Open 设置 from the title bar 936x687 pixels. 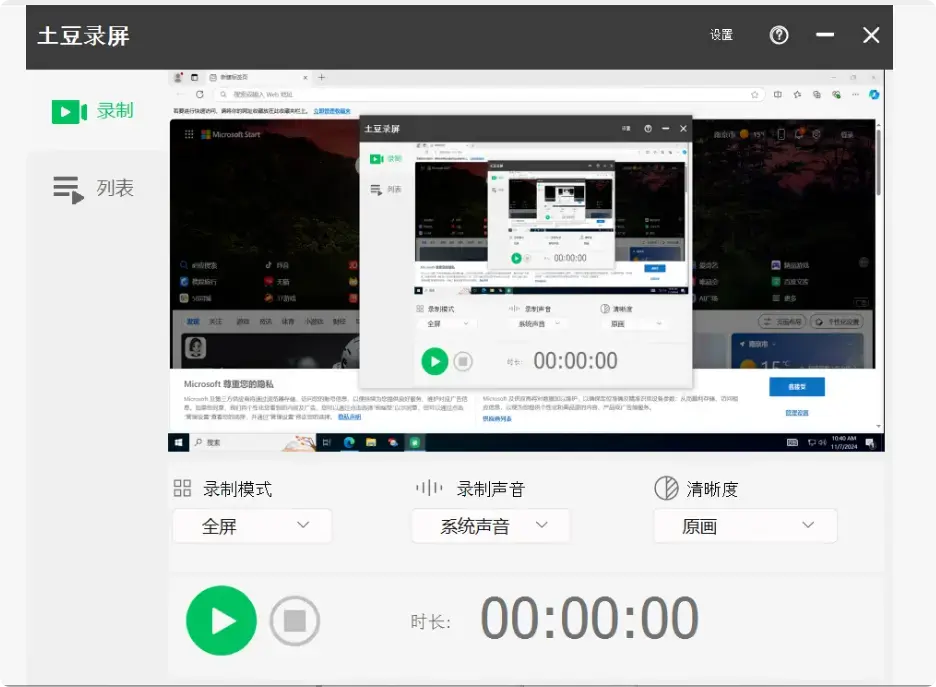[721, 36]
